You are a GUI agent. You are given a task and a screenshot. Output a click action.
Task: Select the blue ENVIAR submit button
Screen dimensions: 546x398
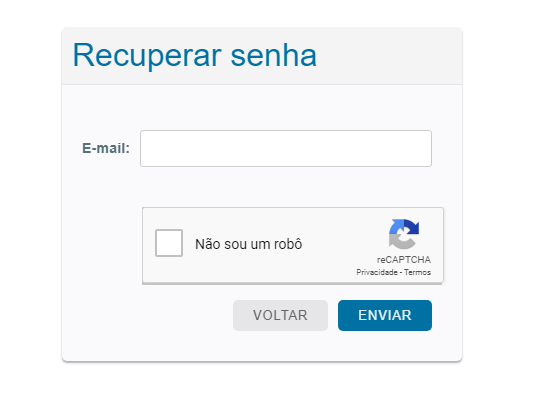point(385,315)
